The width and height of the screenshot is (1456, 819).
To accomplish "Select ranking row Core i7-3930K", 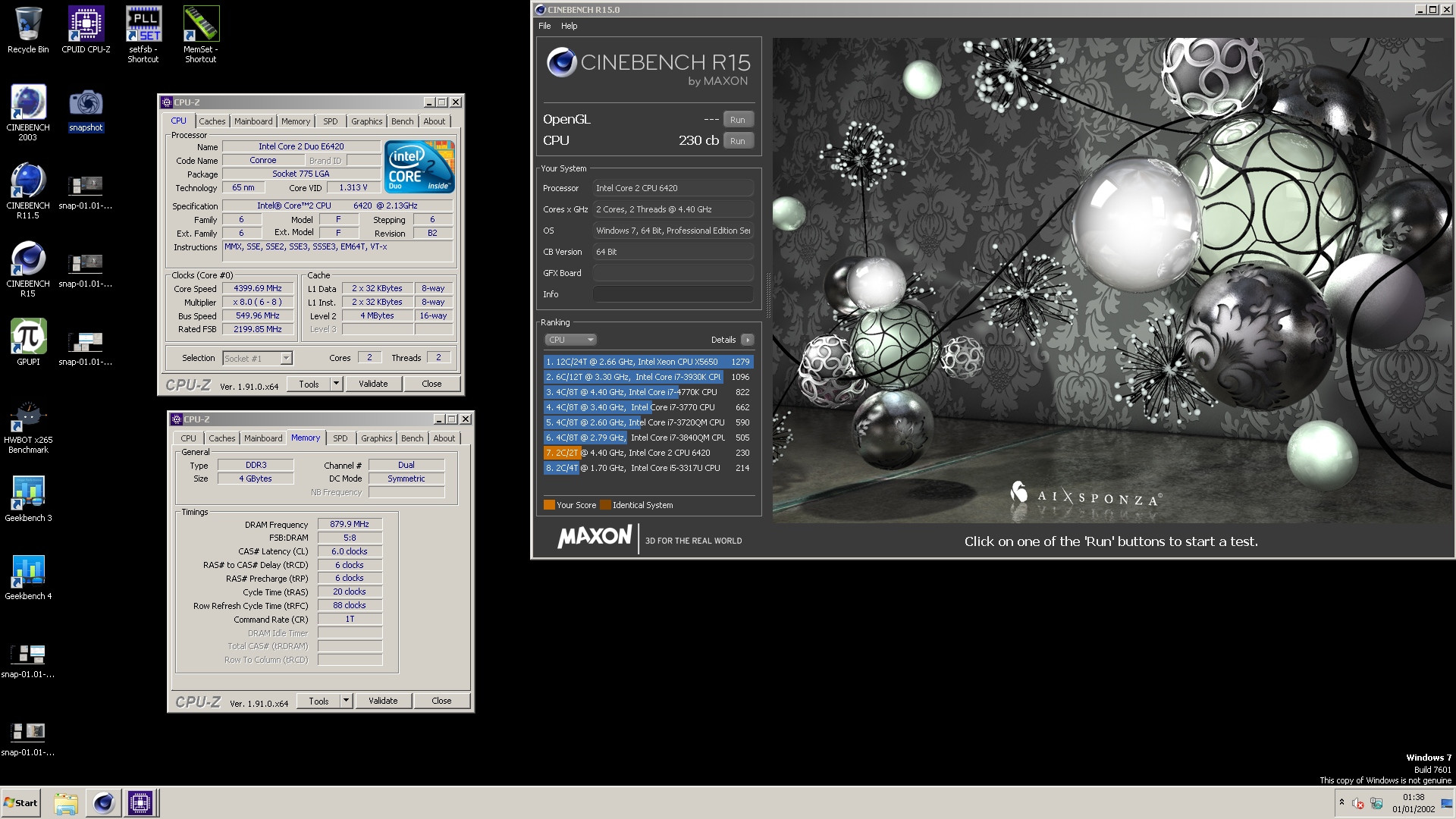I will point(648,377).
